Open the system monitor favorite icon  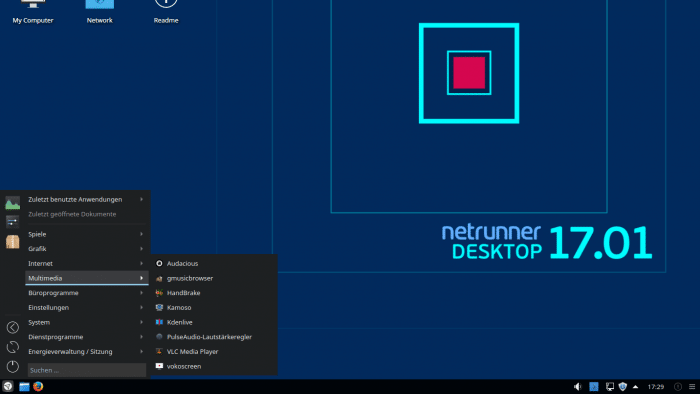(x=12, y=203)
